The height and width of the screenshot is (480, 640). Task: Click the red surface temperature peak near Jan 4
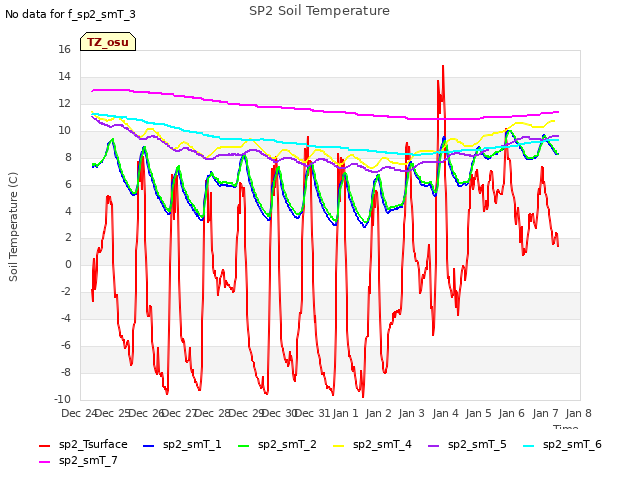tap(443, 67)
